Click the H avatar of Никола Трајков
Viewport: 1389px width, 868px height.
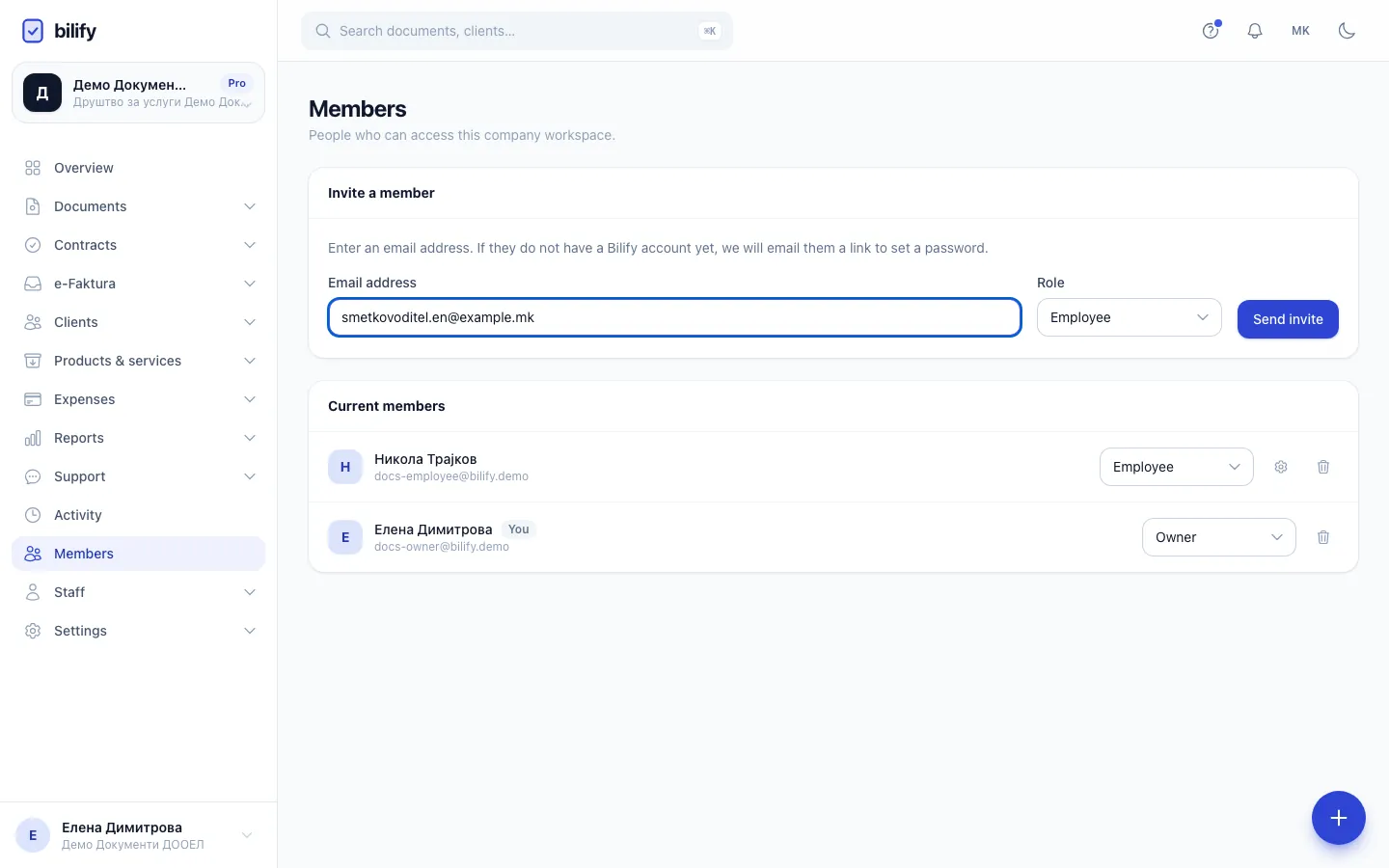(x=345, y=467)
